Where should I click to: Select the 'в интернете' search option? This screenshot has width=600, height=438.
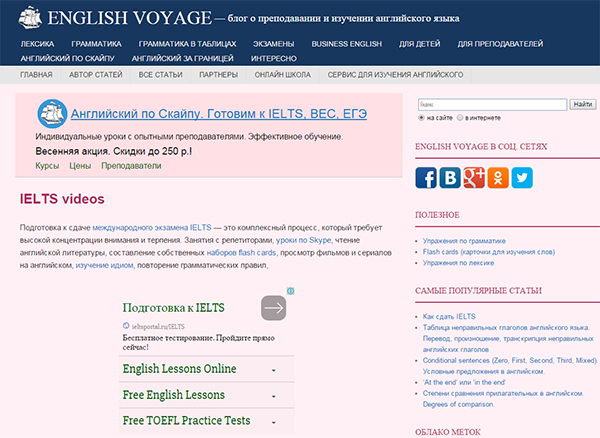pos(460,117)
